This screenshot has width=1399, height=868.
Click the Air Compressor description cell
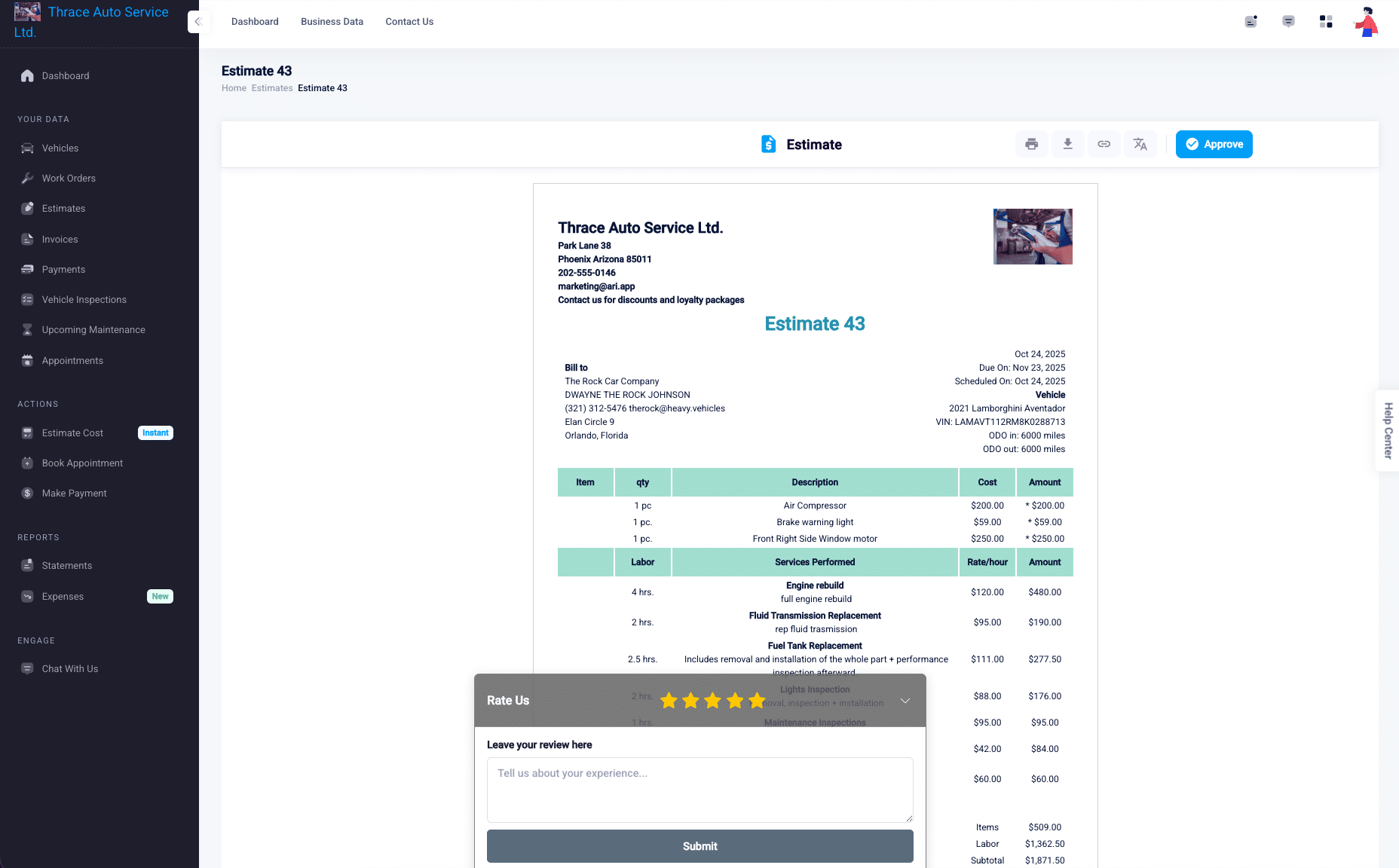815,506
